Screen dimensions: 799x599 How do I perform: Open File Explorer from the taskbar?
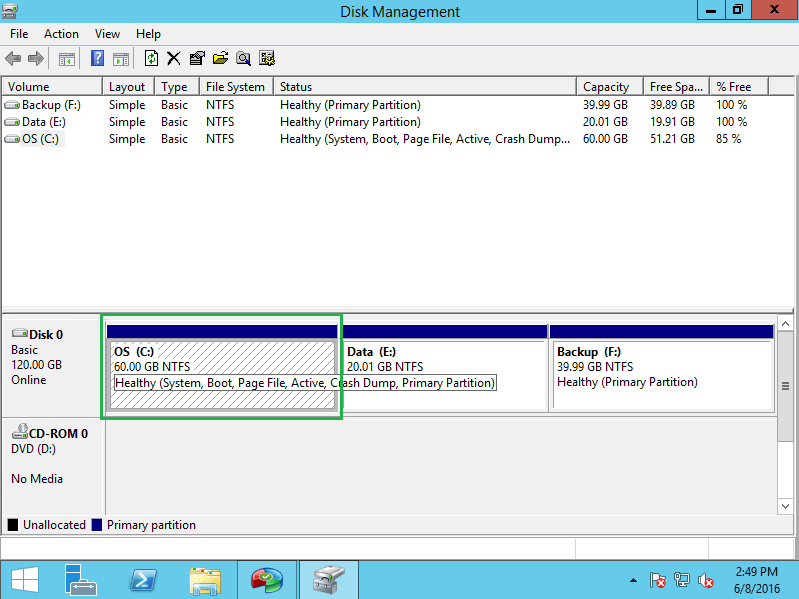[x=205, y=581]
